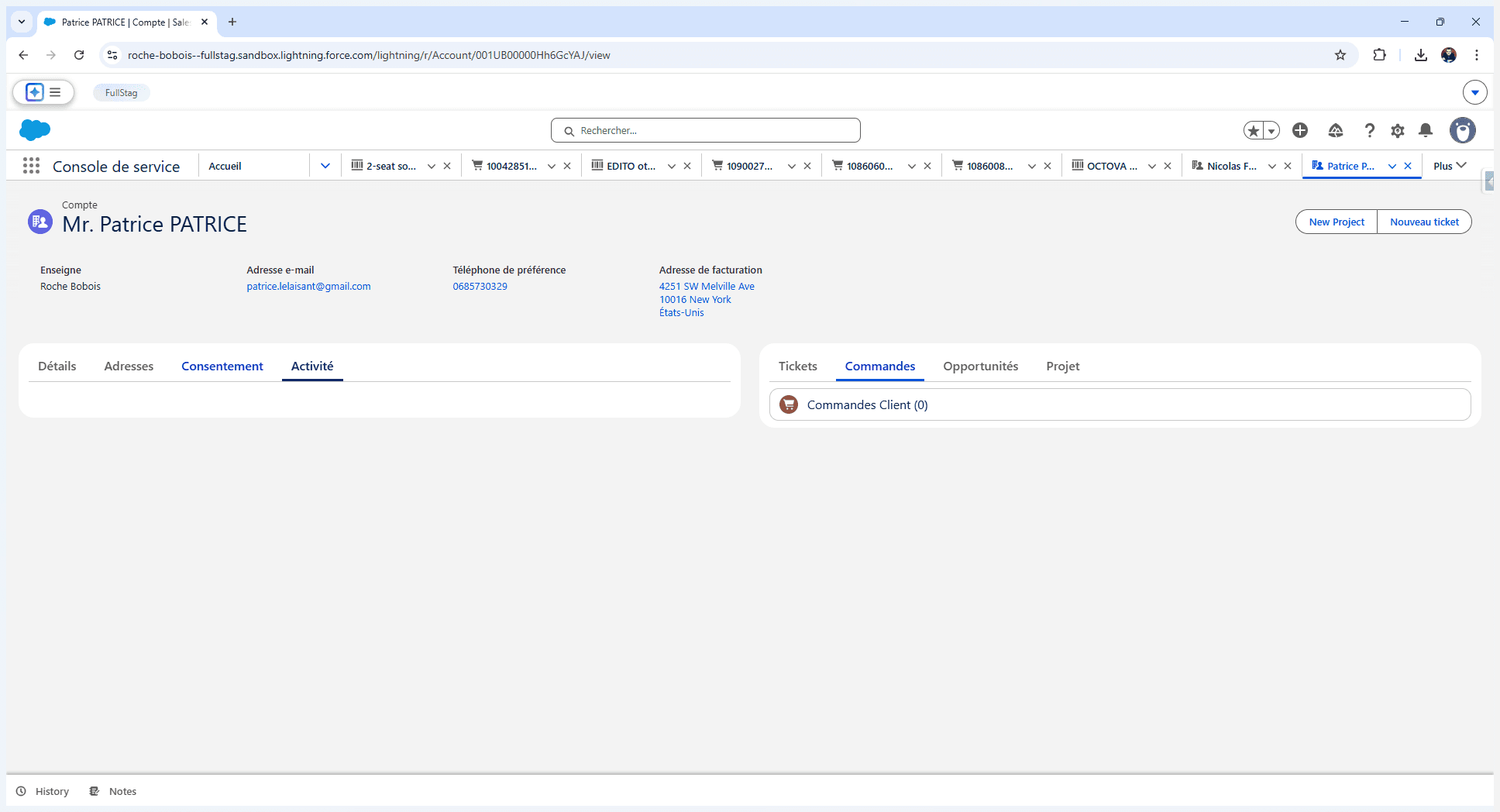View notifications bell
1500x812 pixels.
click(x=1426, y=130)
